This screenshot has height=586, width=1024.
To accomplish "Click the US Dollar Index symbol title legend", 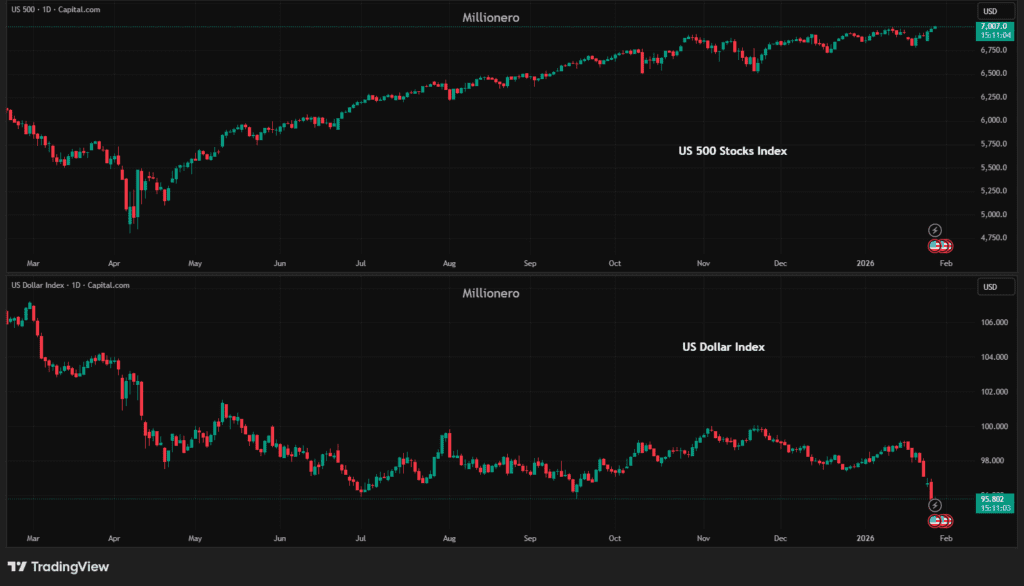I will [70, 286].
